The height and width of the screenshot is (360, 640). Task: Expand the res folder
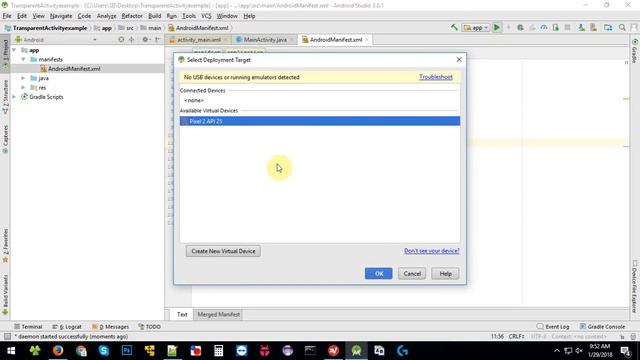[23, 87]
